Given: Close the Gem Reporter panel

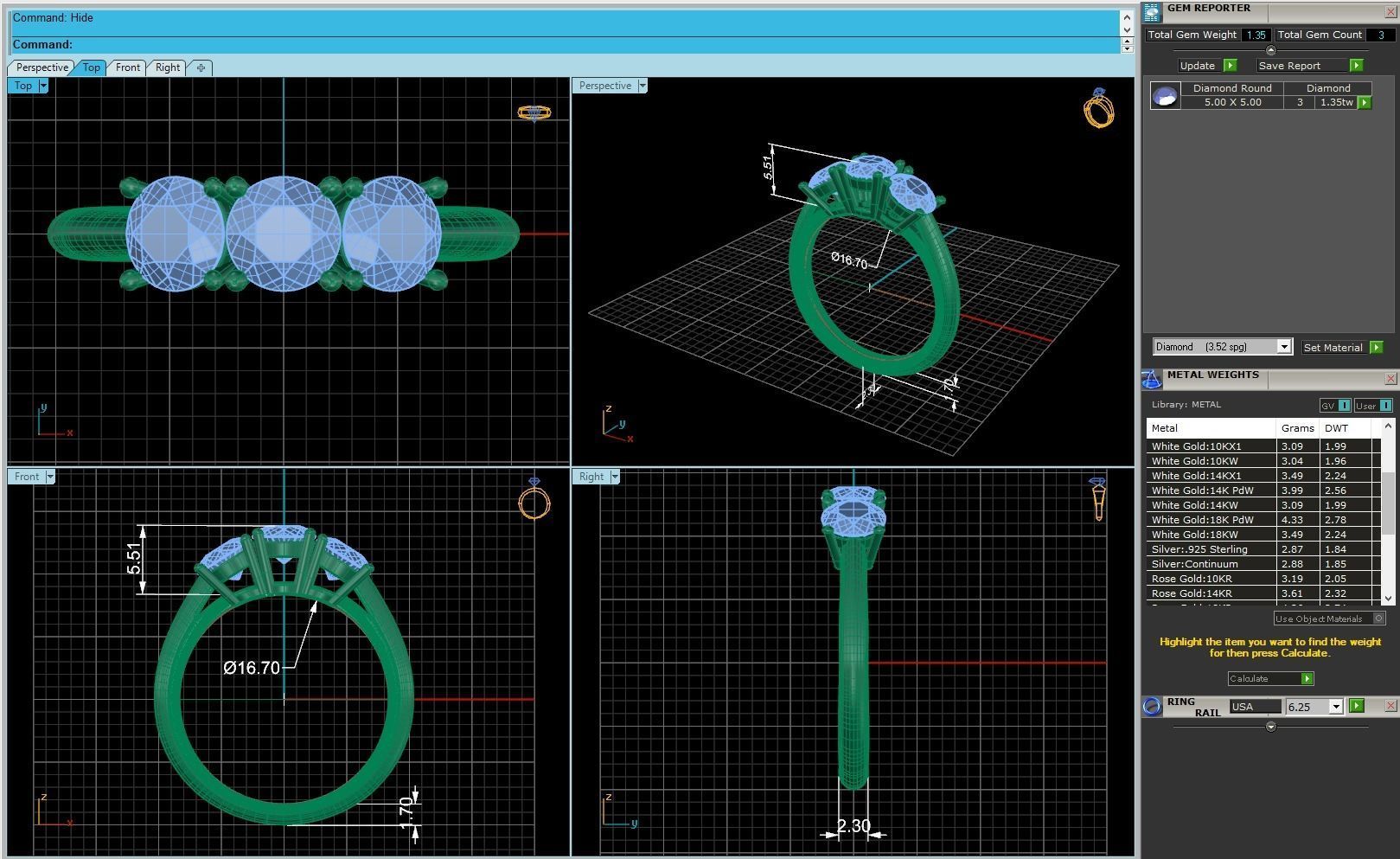Looking at the screenshot, I should click(1390, 12).
